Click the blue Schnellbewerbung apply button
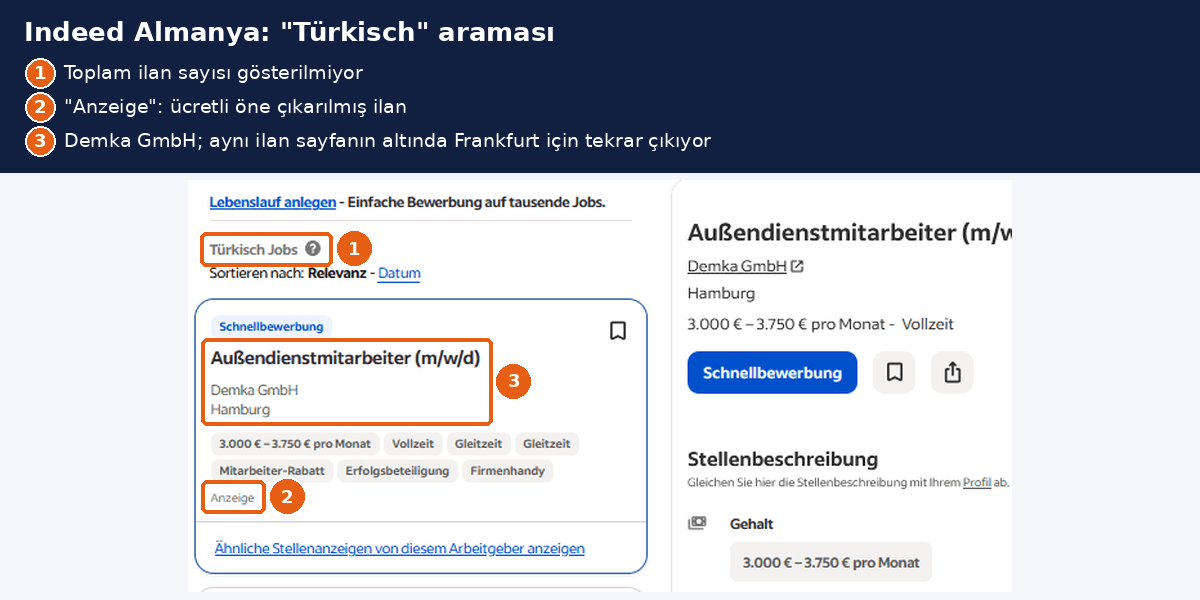Viewport: 1200px width, 600px height. [772, 372]
